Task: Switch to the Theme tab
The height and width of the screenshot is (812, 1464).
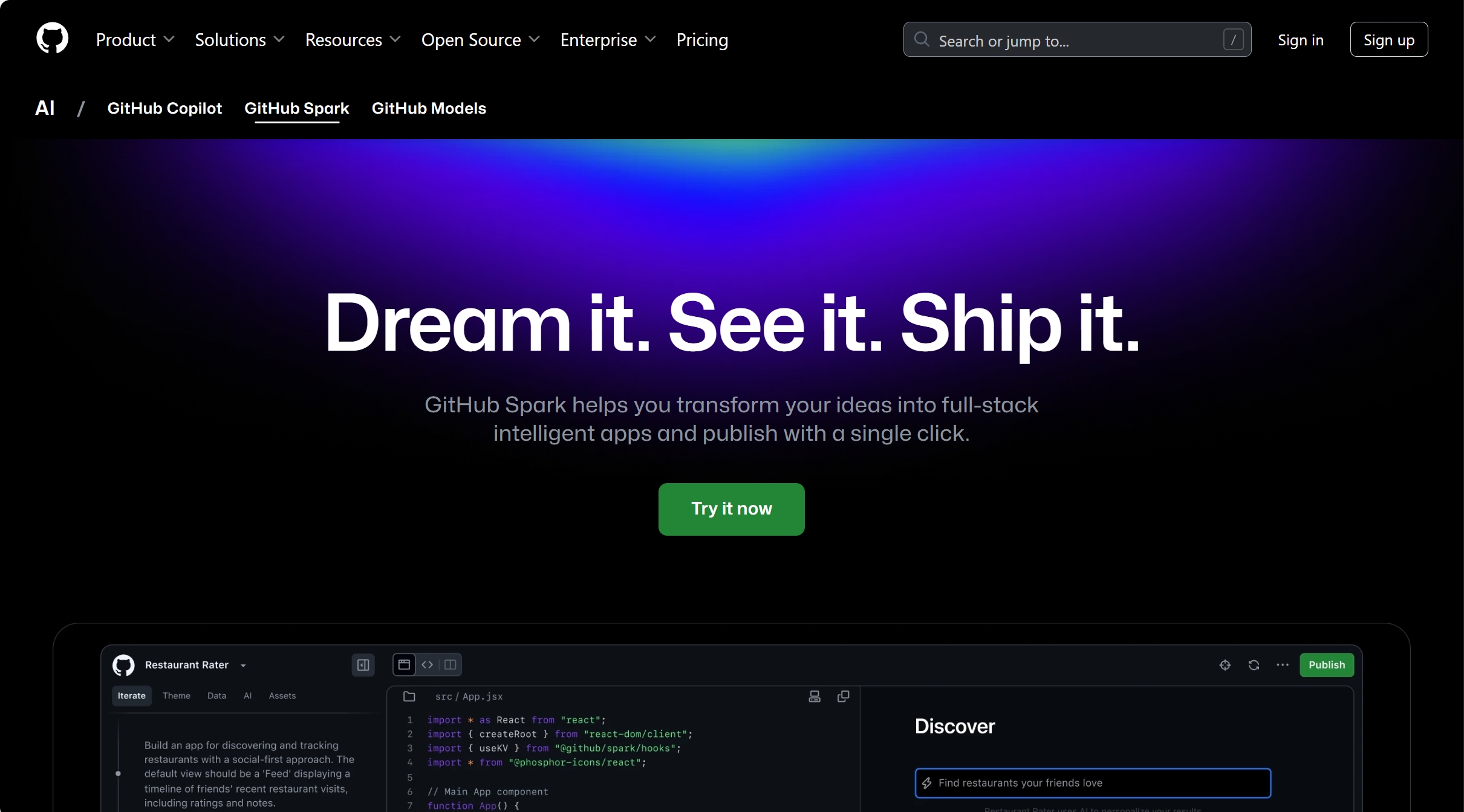Action: tap(177, 696)
